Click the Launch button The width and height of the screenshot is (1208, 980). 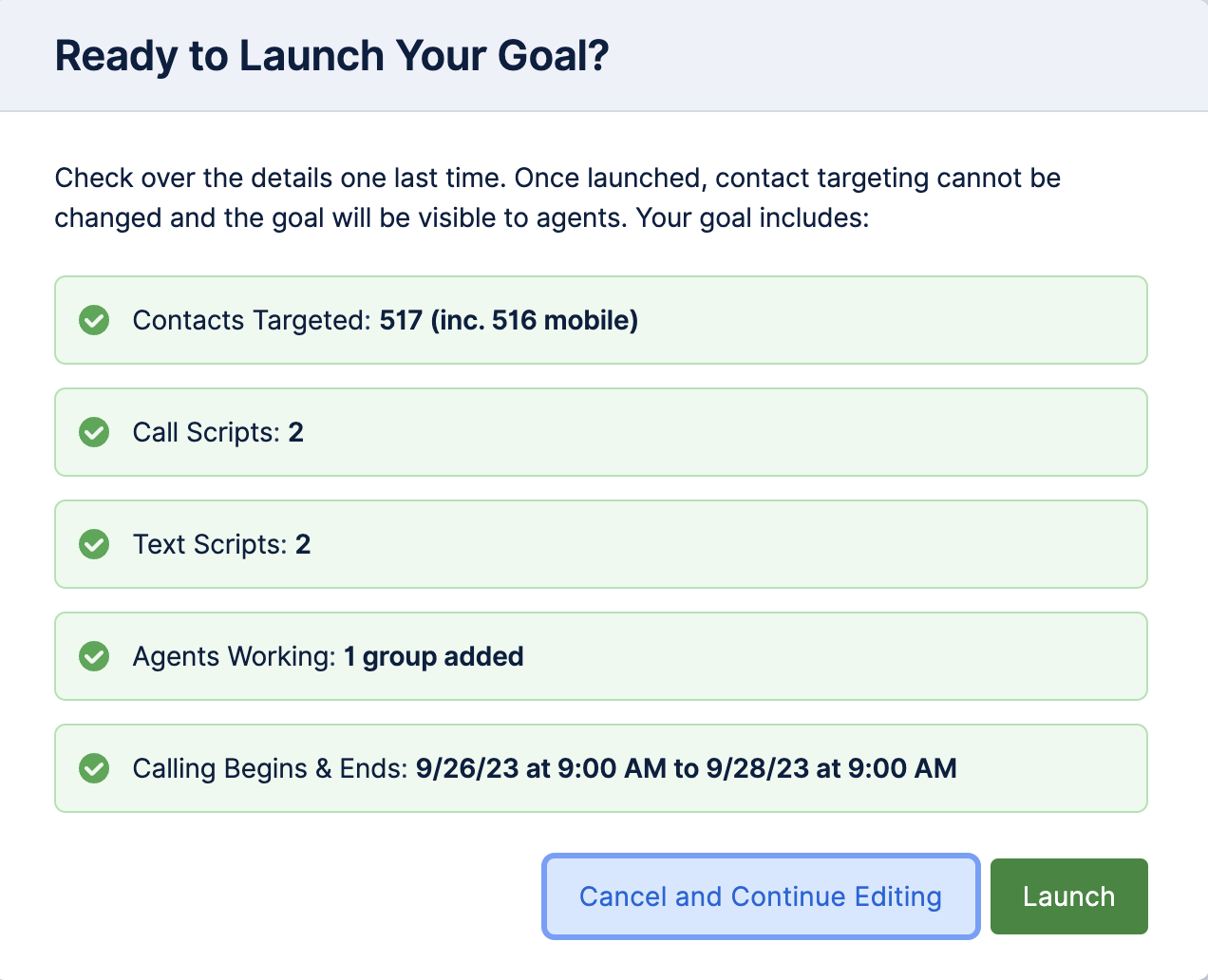(x=1068, y=895)
